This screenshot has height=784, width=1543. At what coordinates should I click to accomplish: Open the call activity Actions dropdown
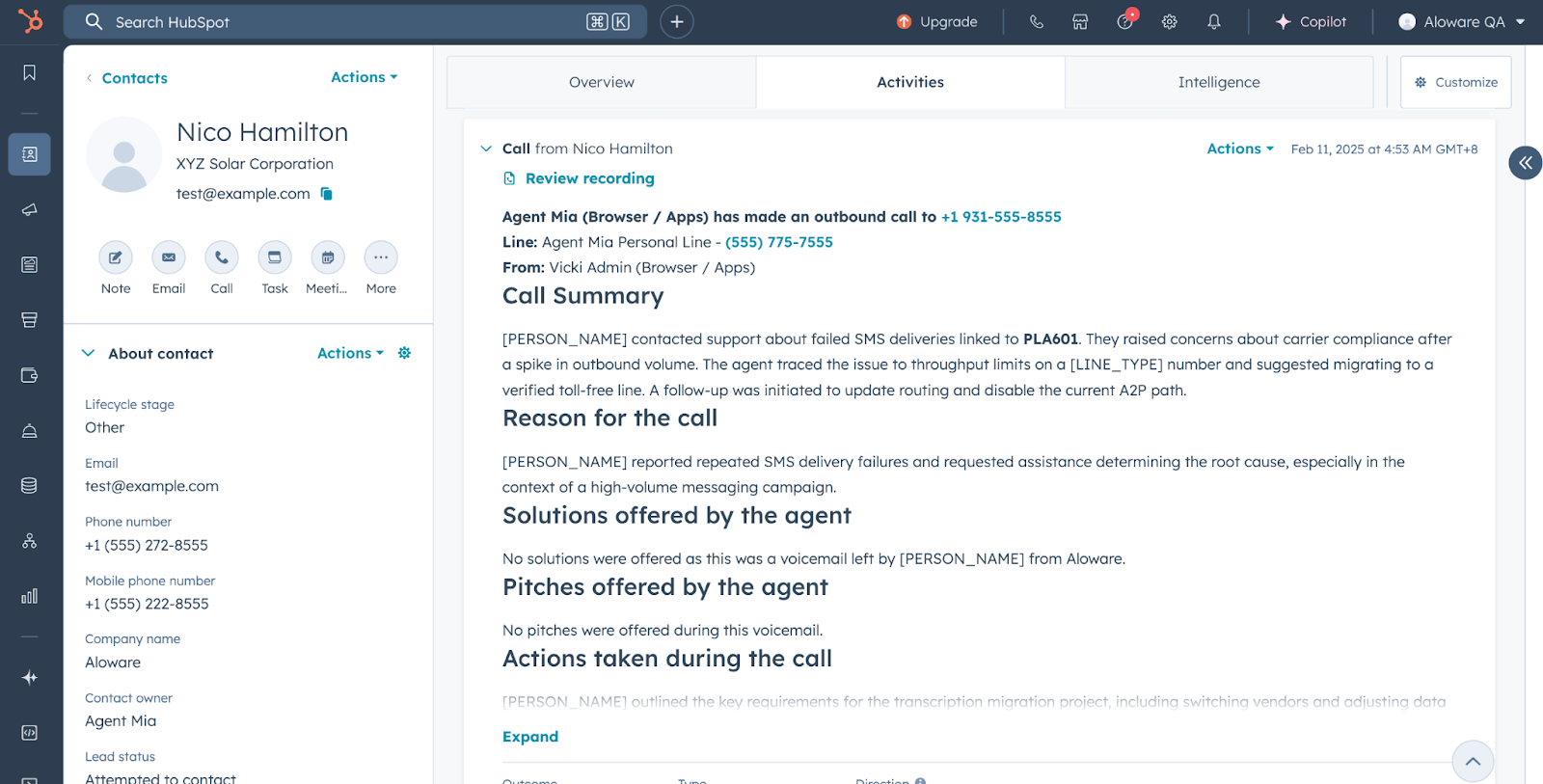[x=1241, y=149]
